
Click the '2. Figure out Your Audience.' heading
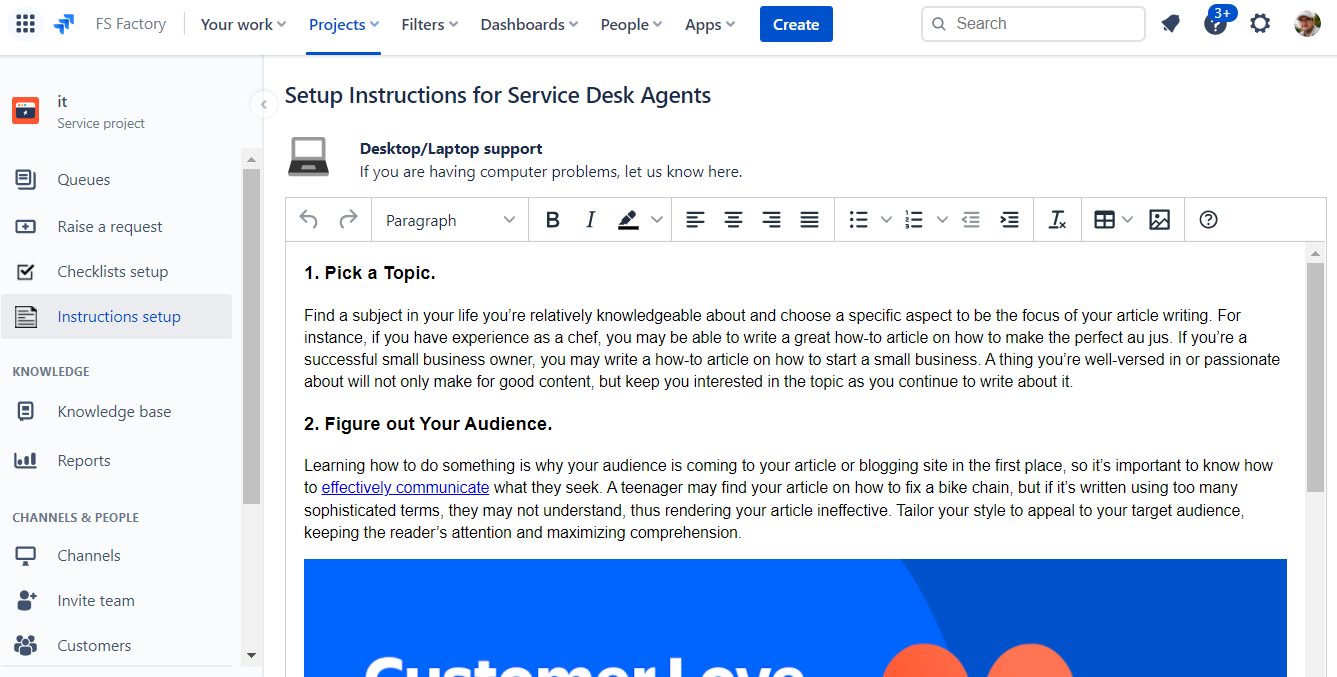[x=428, y=424]
